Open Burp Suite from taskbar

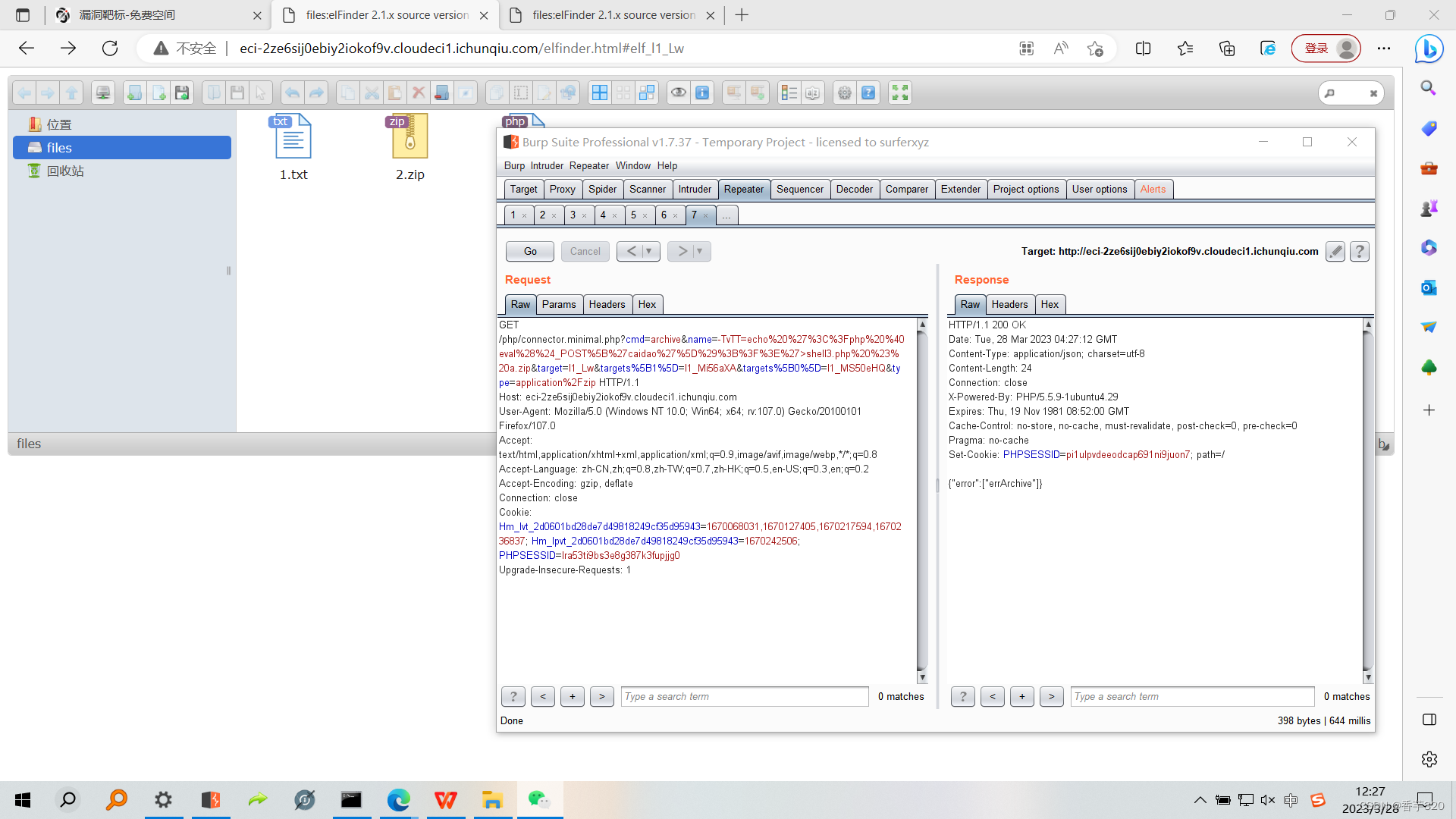point(210,799)
